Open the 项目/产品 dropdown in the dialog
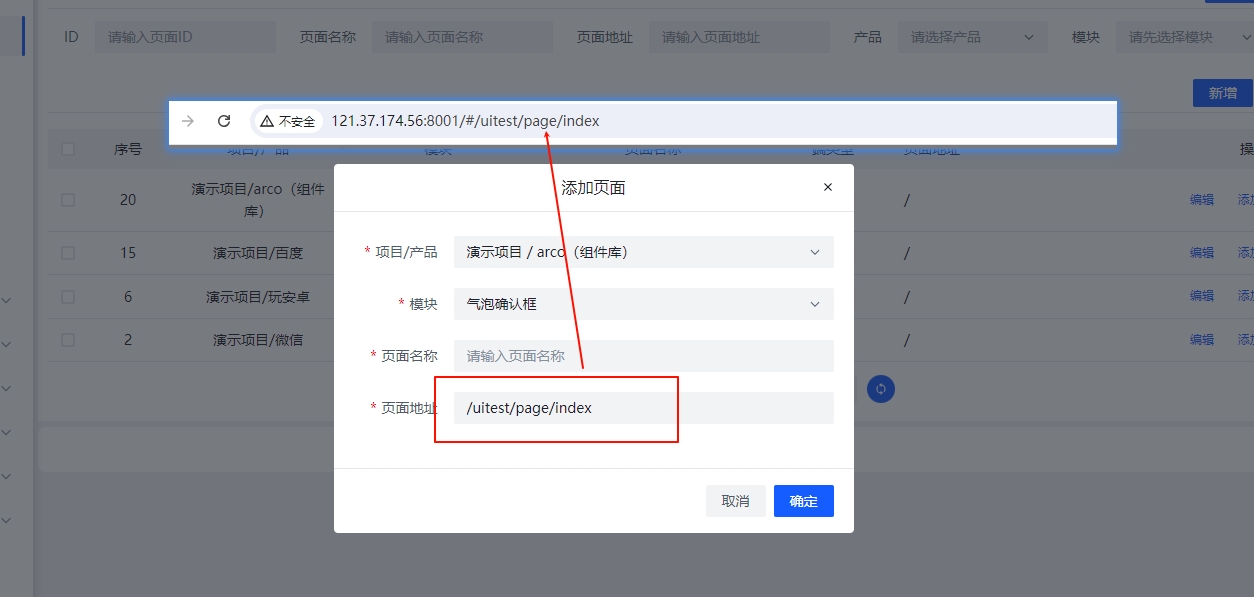Viewport: 1254px width, 597px height. 643,252
